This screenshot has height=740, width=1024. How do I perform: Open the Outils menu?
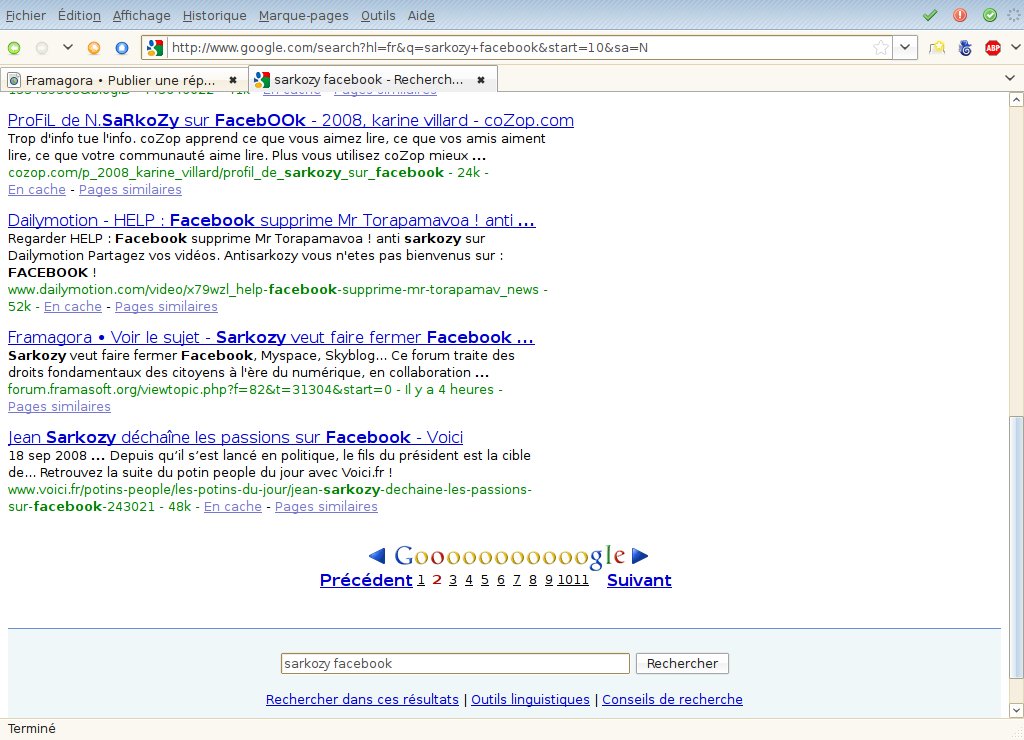tap(378, 16)
